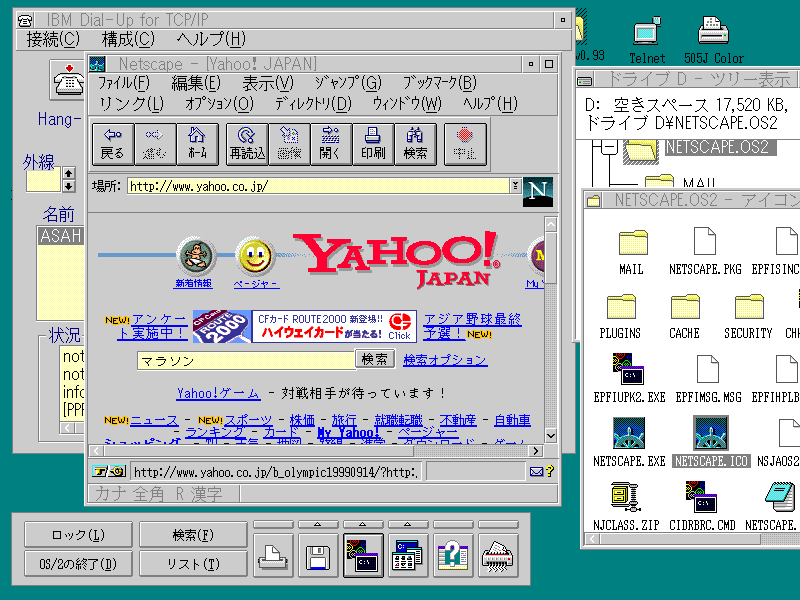Click the リスト(T) button on the LaunchPad
Screen dimensions: 800x600
pyautogui.click(x=193, y=564)
